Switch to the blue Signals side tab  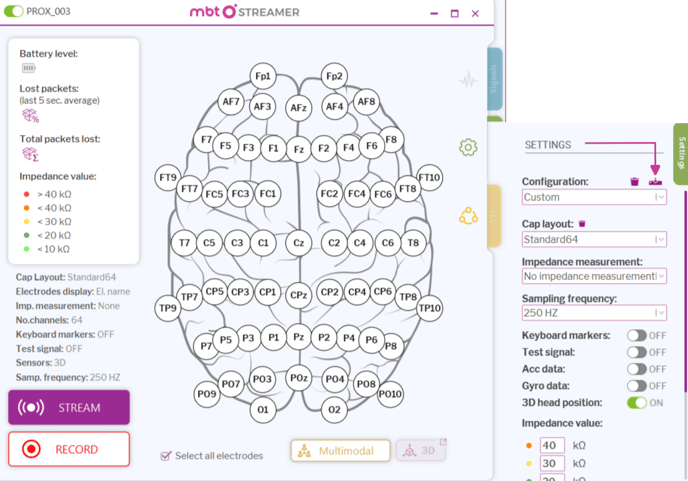(495, 79)
